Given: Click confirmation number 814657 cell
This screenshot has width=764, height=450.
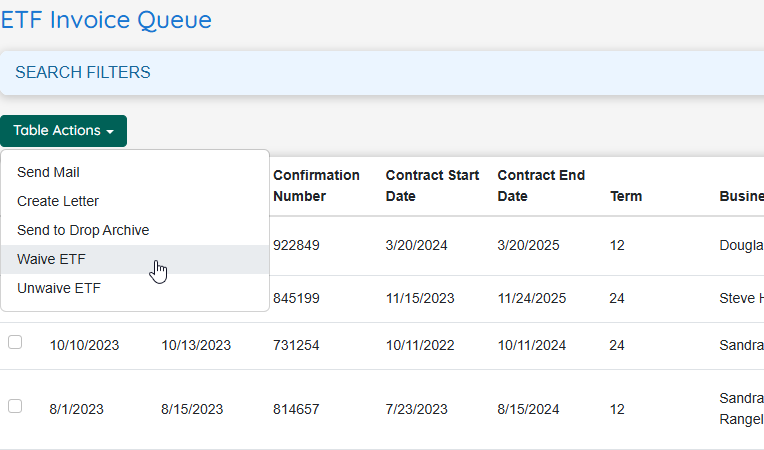Looking at the screenshot, I should (296, 410).
